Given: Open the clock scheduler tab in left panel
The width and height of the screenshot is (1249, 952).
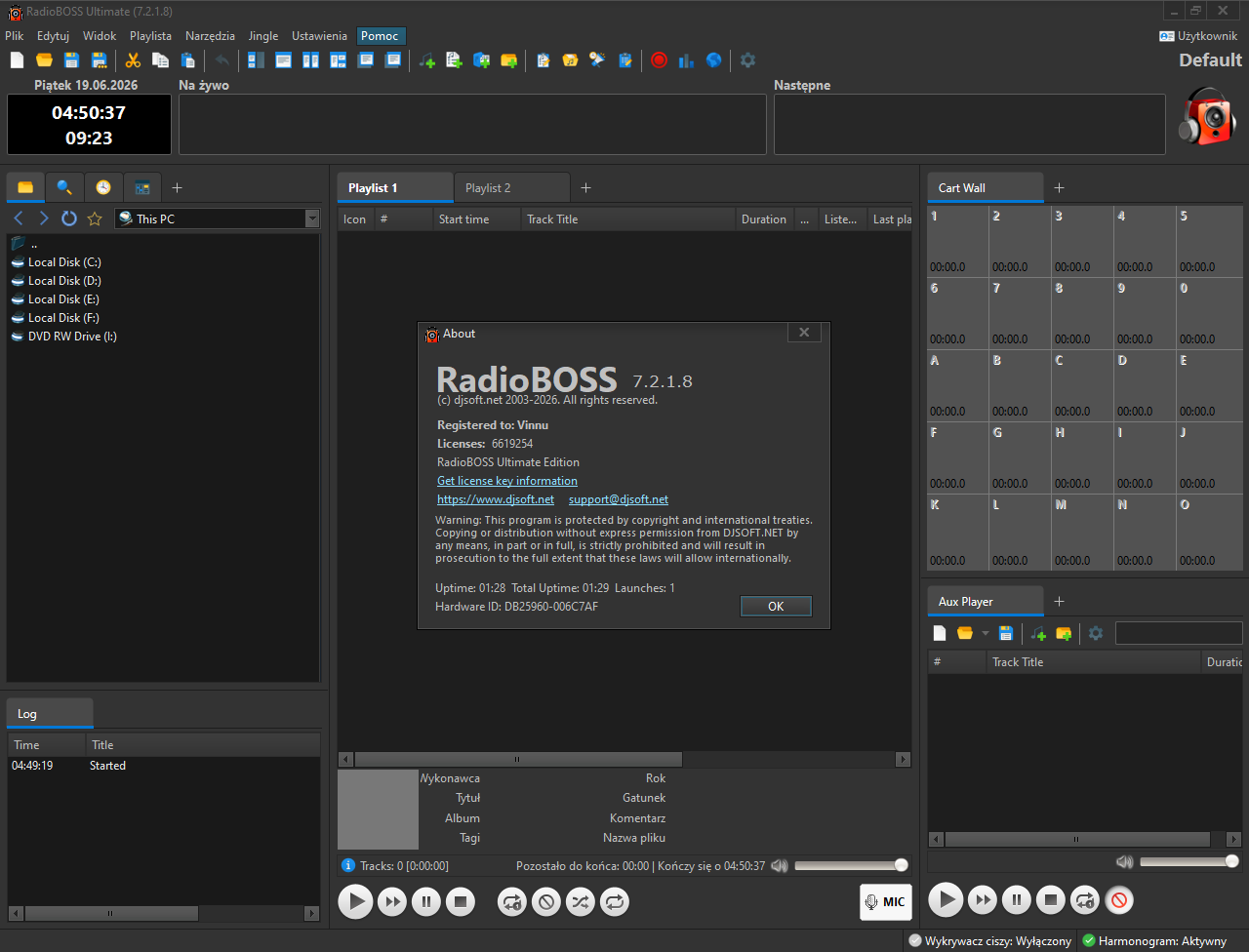Looking at the screenshot, I should 103,187.
